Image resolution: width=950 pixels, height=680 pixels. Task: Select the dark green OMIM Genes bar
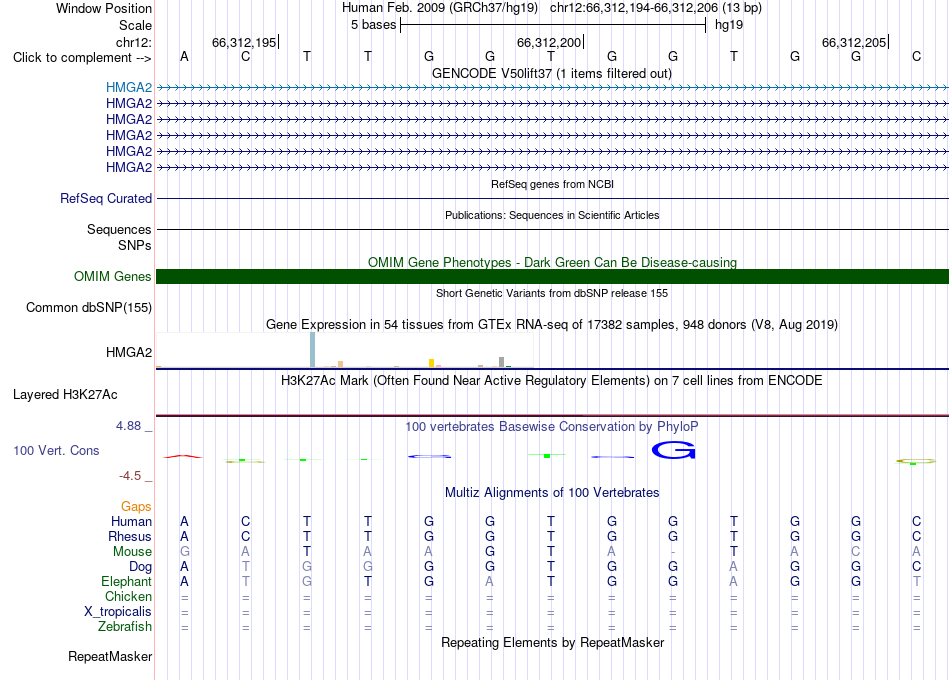(552, 276)
